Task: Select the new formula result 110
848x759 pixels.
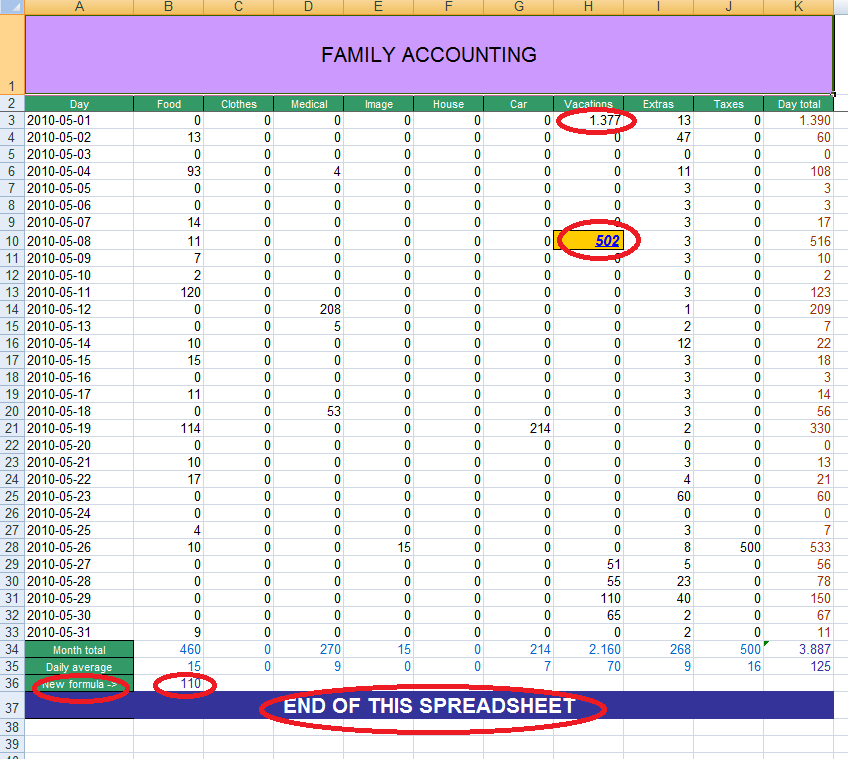Action: pyautogui.click(x=169, y=683)
